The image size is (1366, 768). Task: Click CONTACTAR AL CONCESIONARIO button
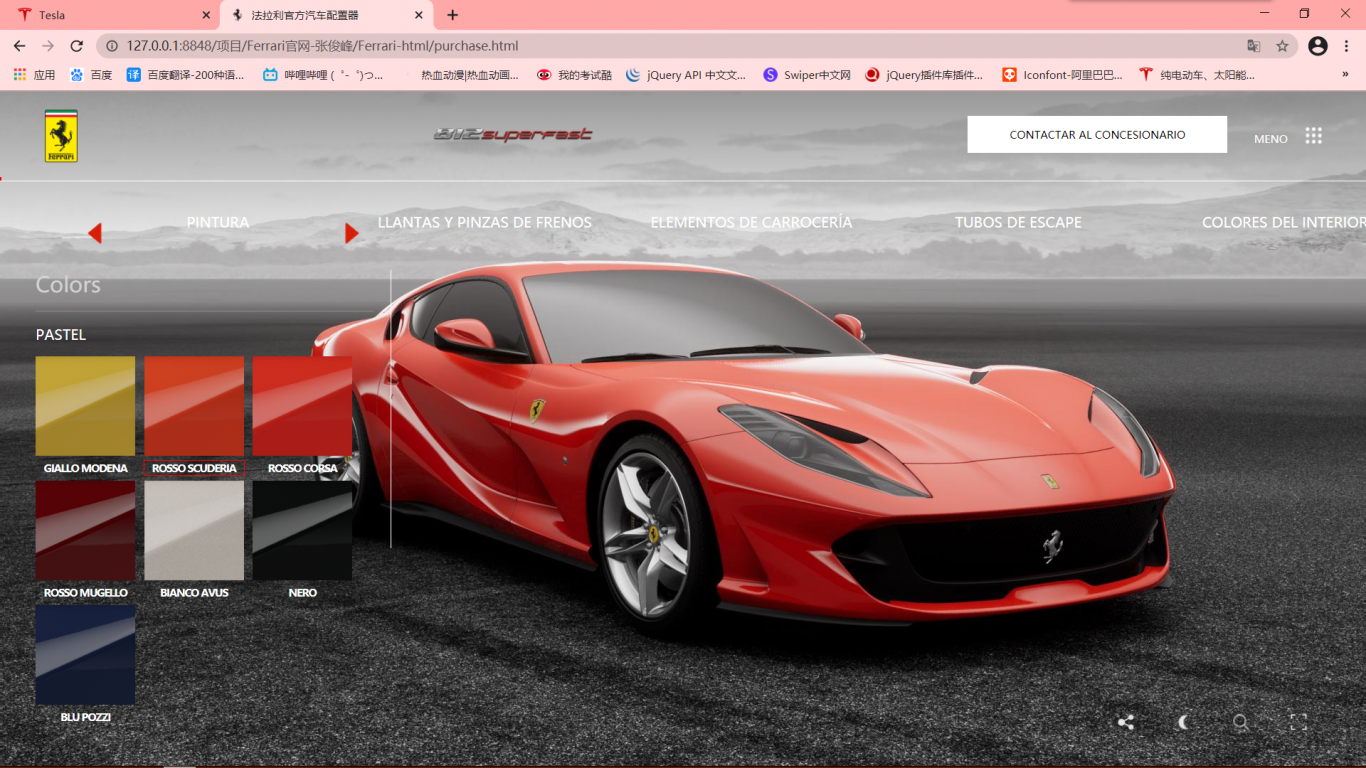1097,135
